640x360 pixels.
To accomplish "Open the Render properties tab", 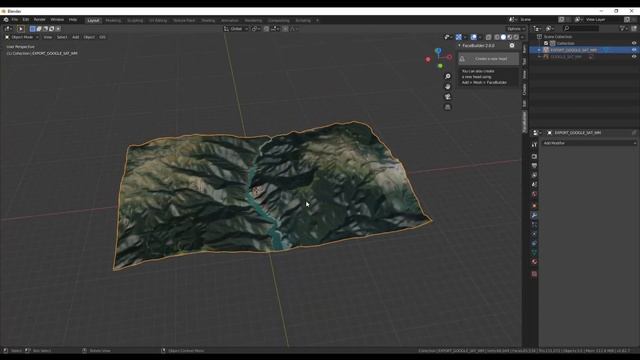I will click(x=534, y=156).
